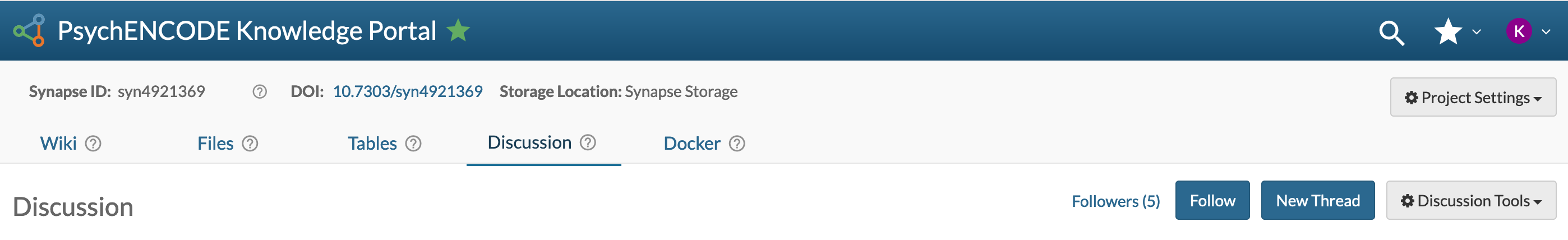Expand the chevron next to favorites star

pyautogui.click(x=1477, y=31)
